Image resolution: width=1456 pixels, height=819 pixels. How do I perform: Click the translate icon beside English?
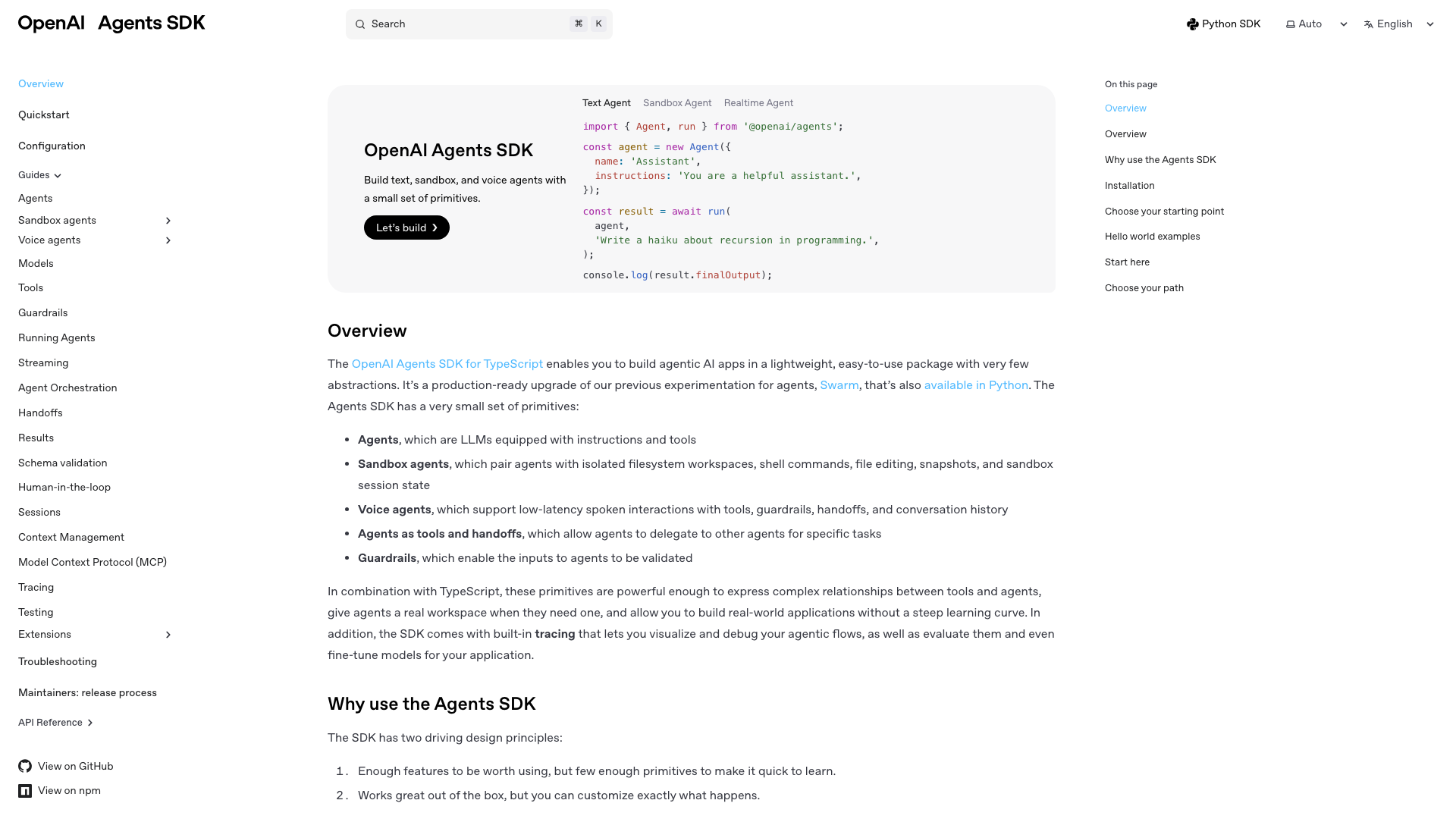pos(1369,24)
